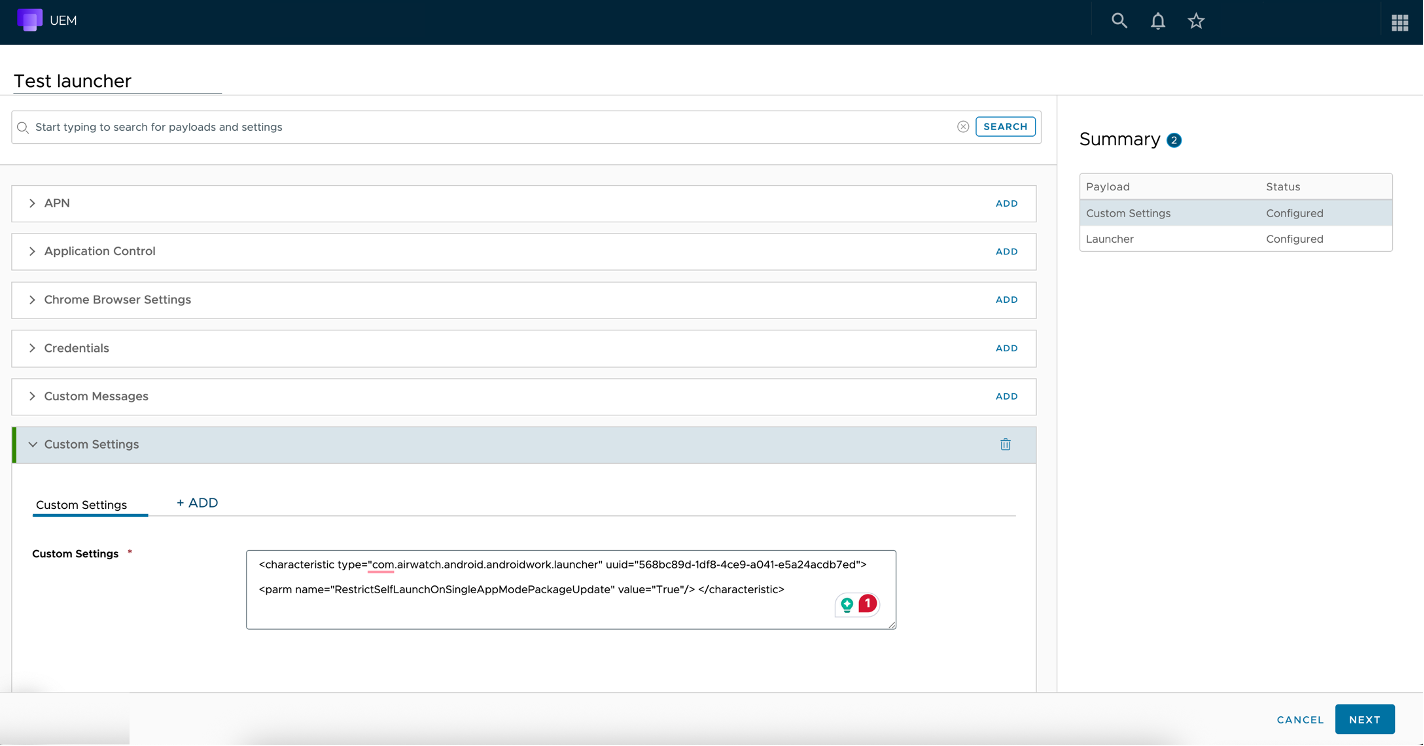Collapse the Custom Settings section
This screenshot has width=1424, height=746.
click(x=33, y=444)
